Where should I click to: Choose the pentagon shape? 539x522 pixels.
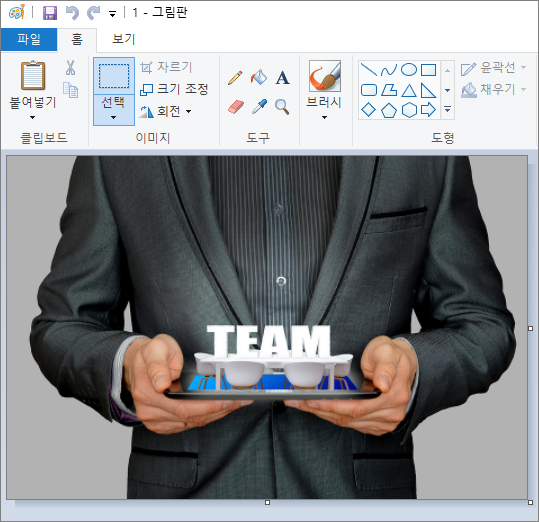coord(389,110)
